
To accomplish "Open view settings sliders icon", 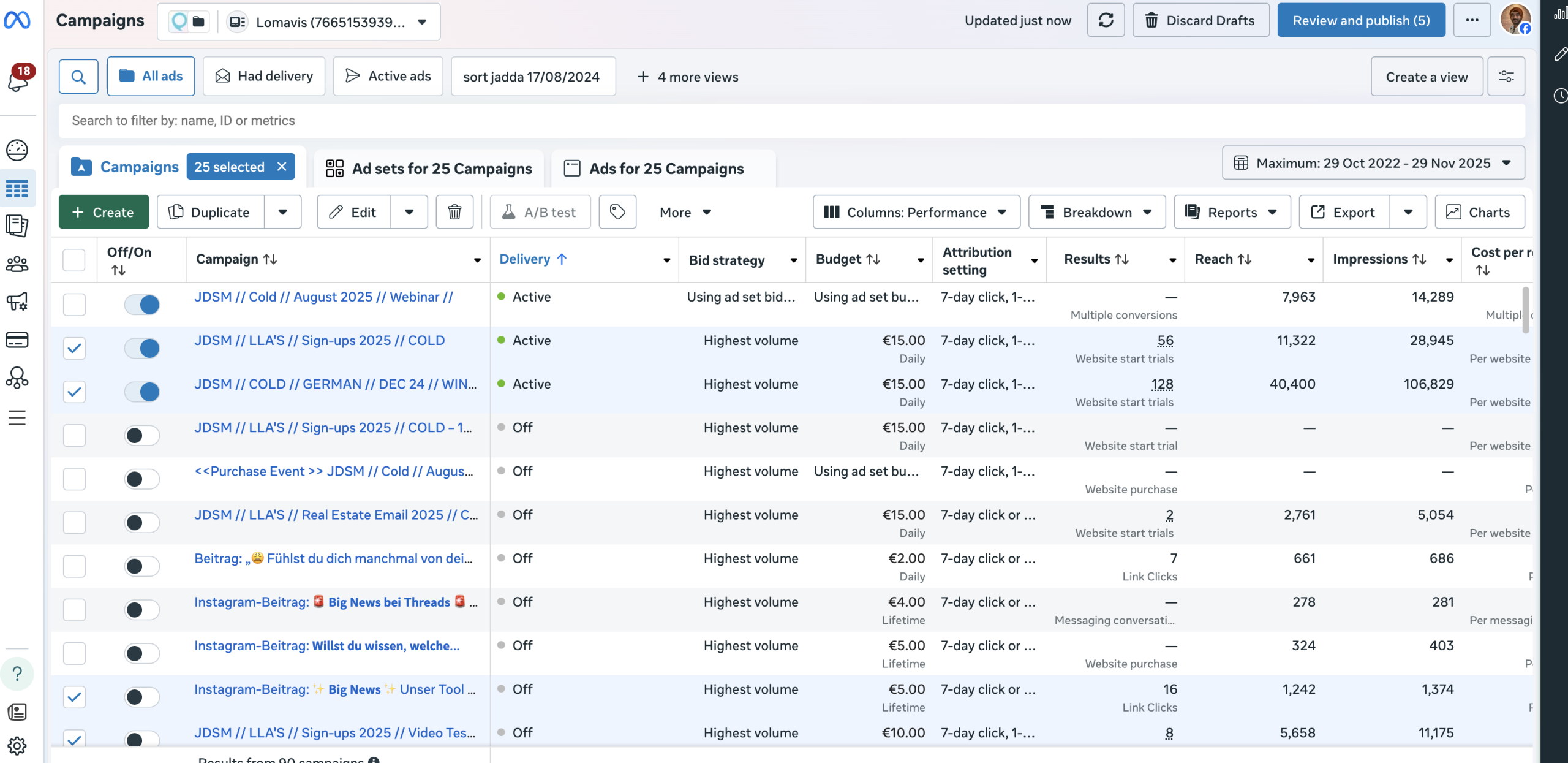I will pos(1506,77).
